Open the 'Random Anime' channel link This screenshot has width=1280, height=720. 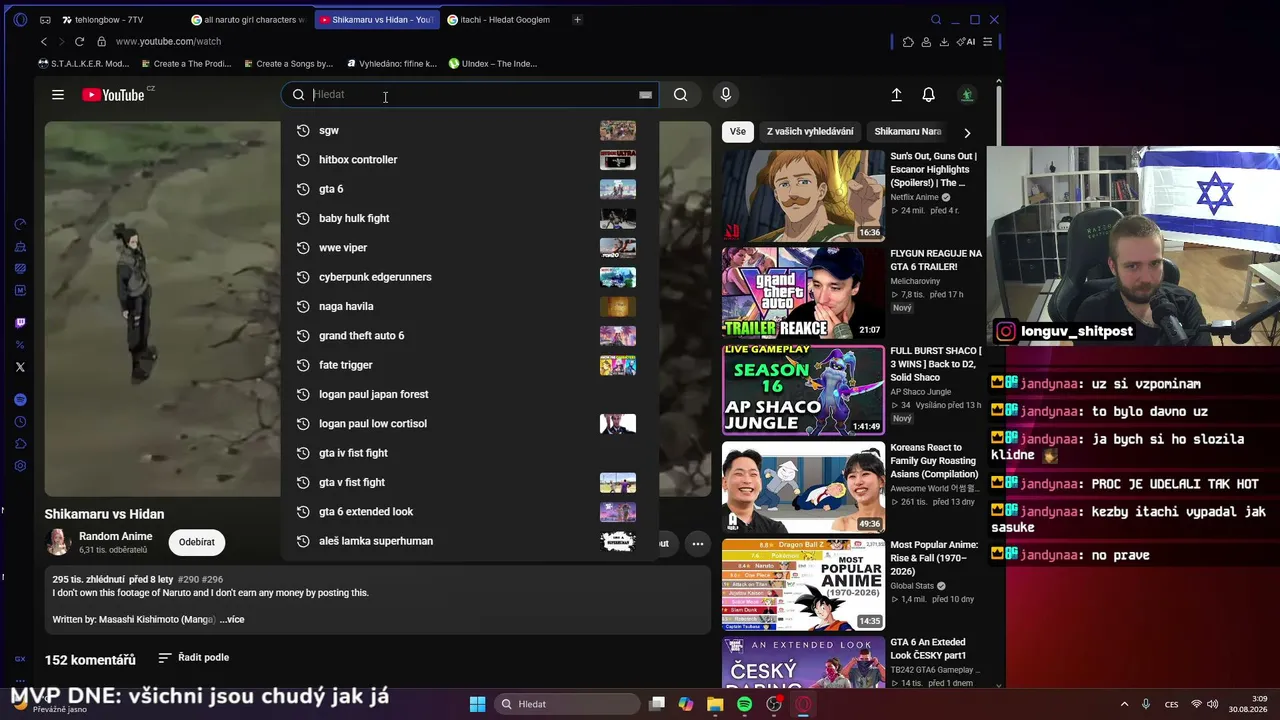[x=116, y=537]
